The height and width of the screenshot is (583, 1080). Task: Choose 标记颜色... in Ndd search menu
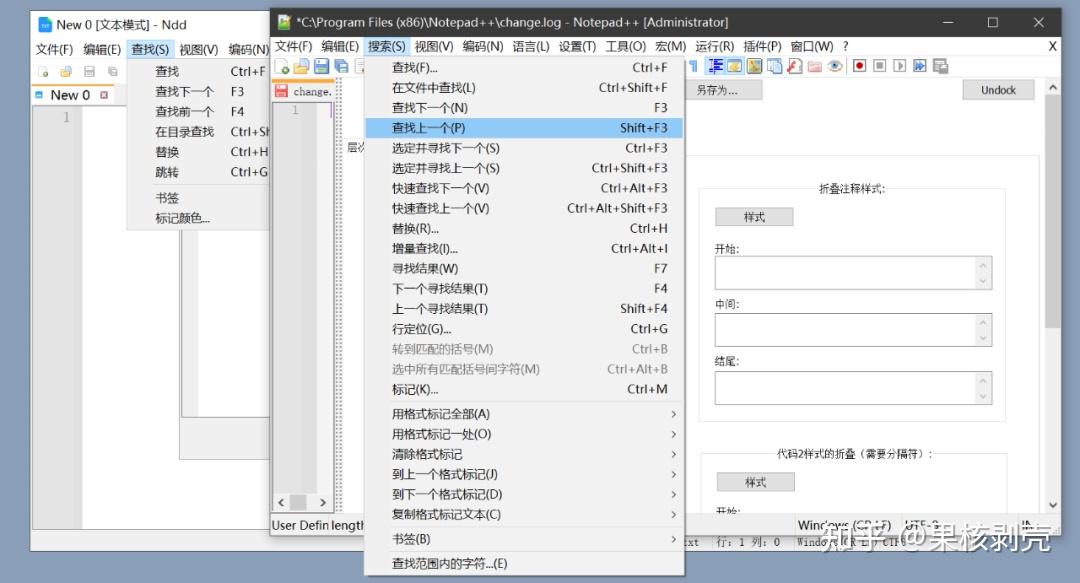pos(198,218)
